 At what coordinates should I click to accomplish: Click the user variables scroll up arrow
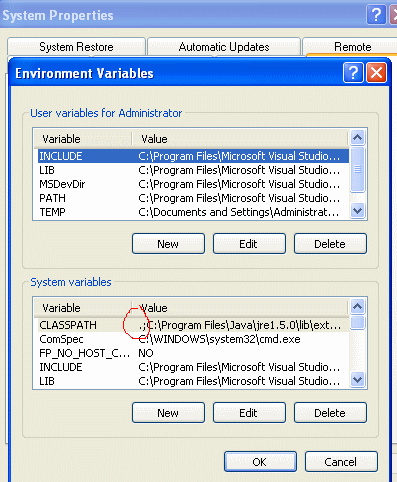point(358,137)
